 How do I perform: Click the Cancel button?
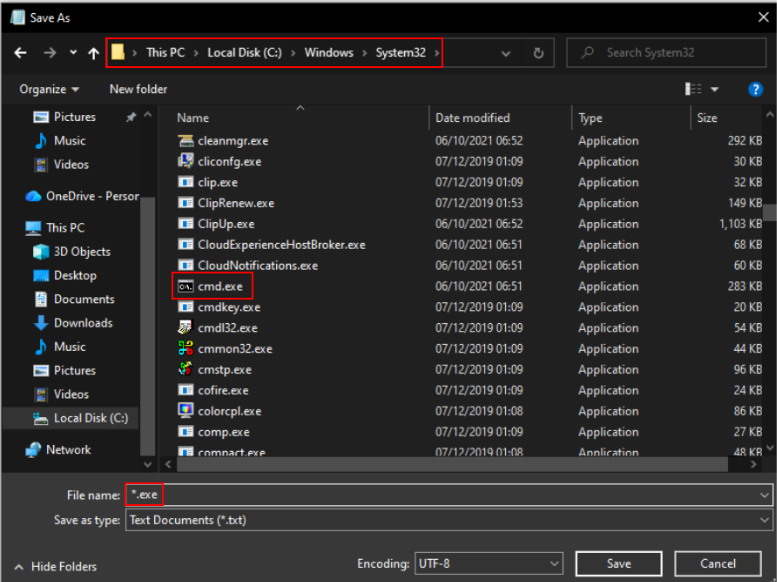coord(718,563)
